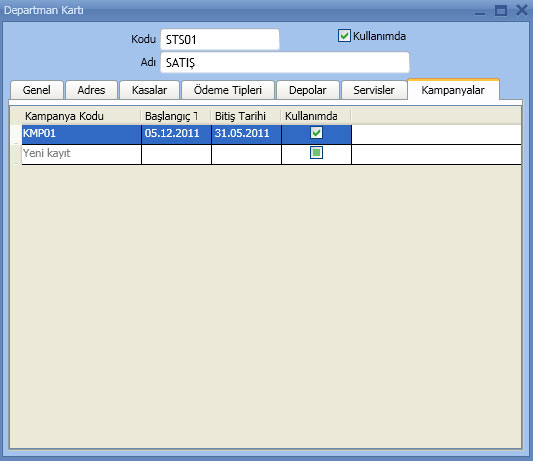Viewport: 533px width, 461px height.
Task: Go to Ödeme Tipleri tab
Action: pos(228,90)
